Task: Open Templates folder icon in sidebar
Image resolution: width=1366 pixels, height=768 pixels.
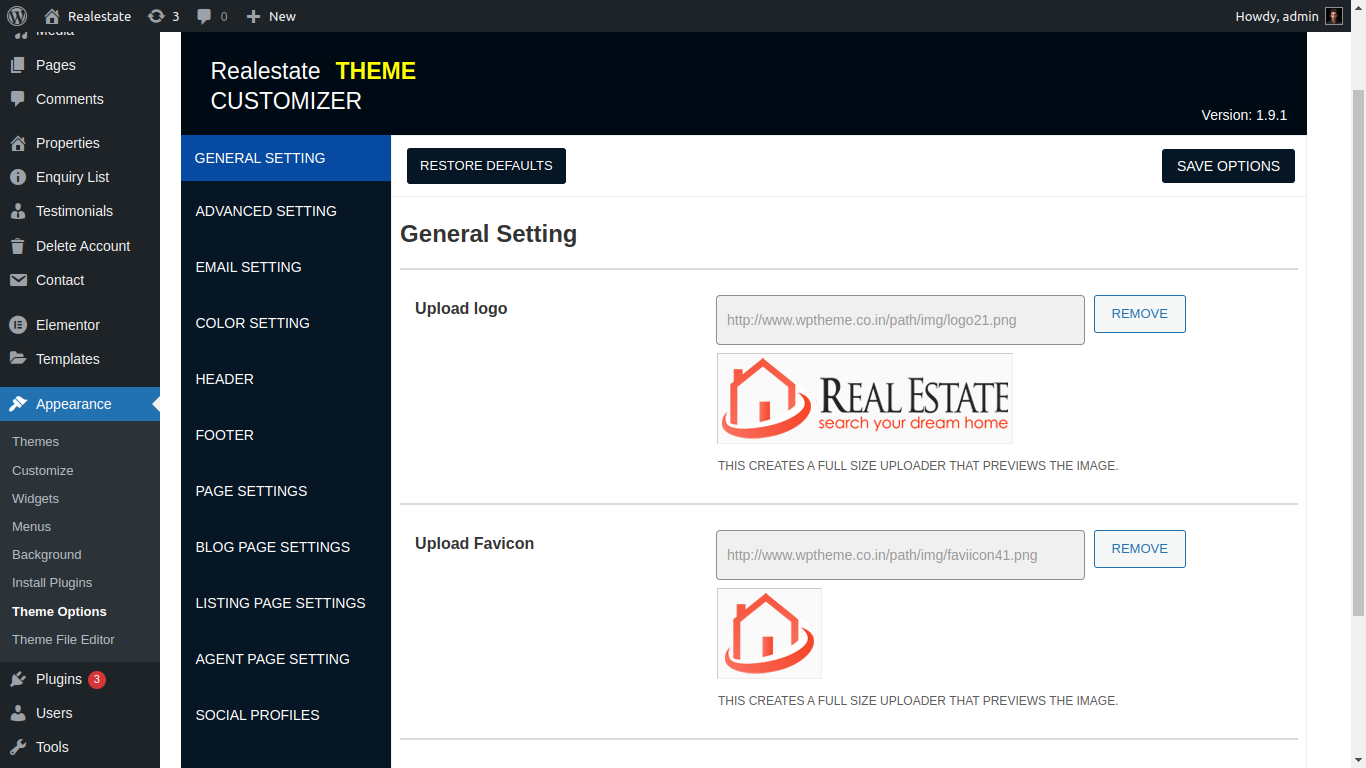Action: coord(18,359)
